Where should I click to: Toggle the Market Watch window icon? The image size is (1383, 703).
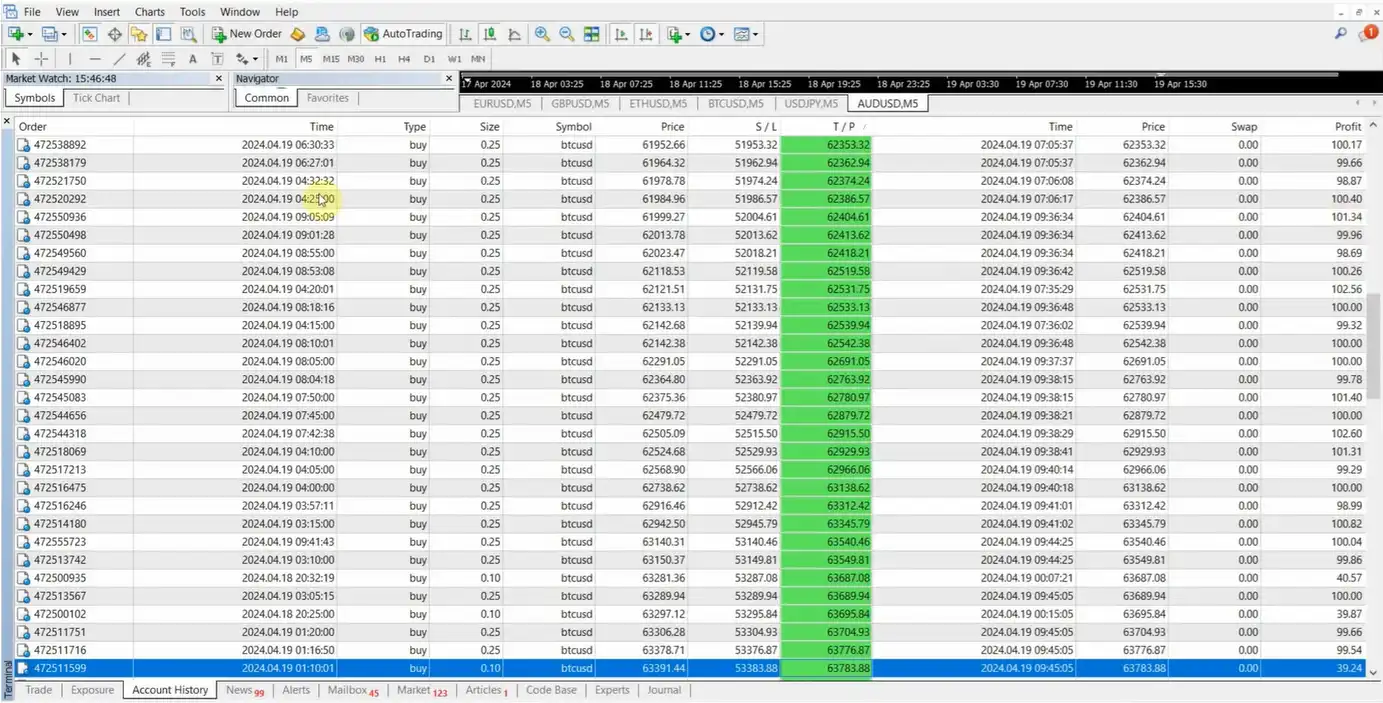click(90, 34)
